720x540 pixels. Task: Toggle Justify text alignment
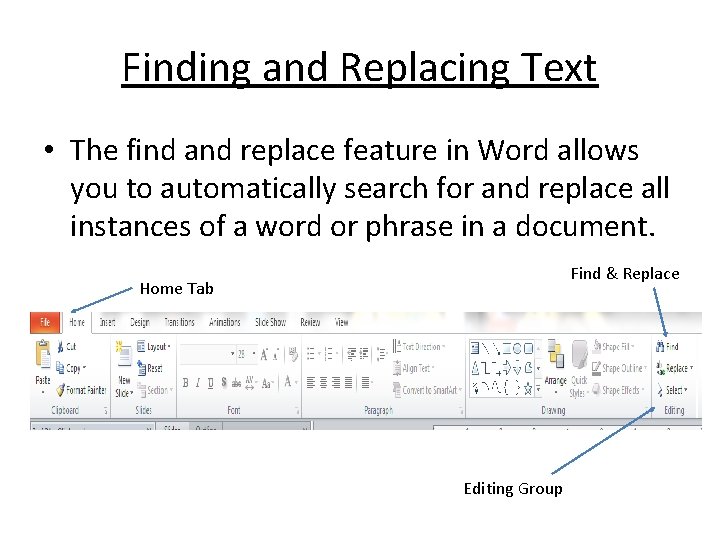349,382
